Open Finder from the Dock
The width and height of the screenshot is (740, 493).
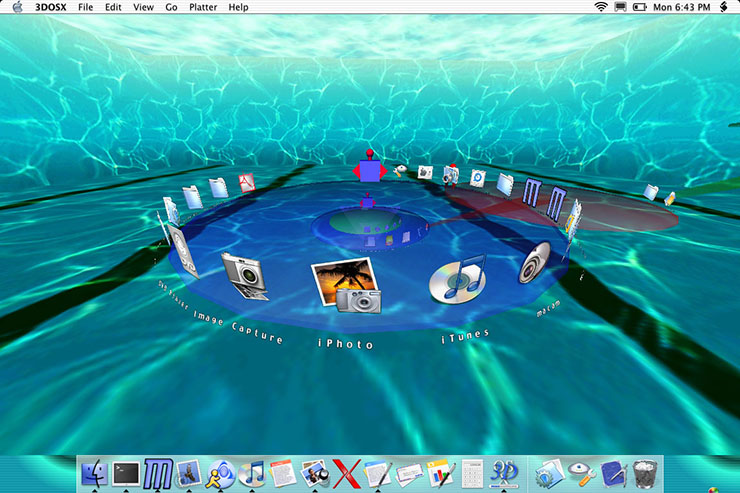[x=95, y=474]
